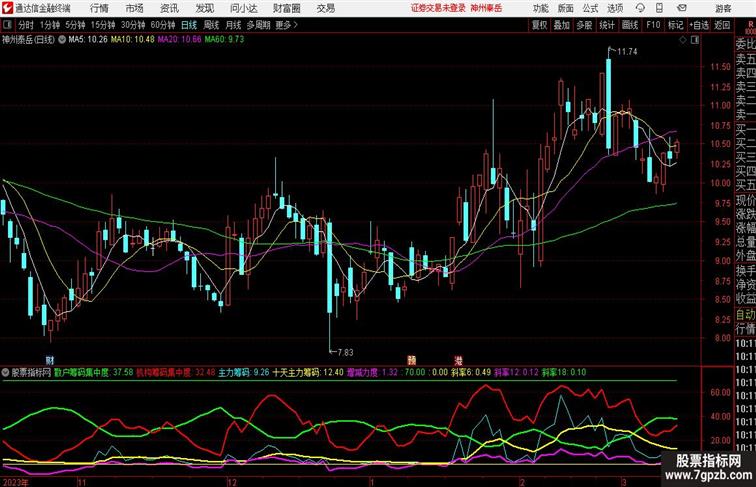Toggle the right info panel icon
This screenshot has height=487, width=756.
[695, 40]
